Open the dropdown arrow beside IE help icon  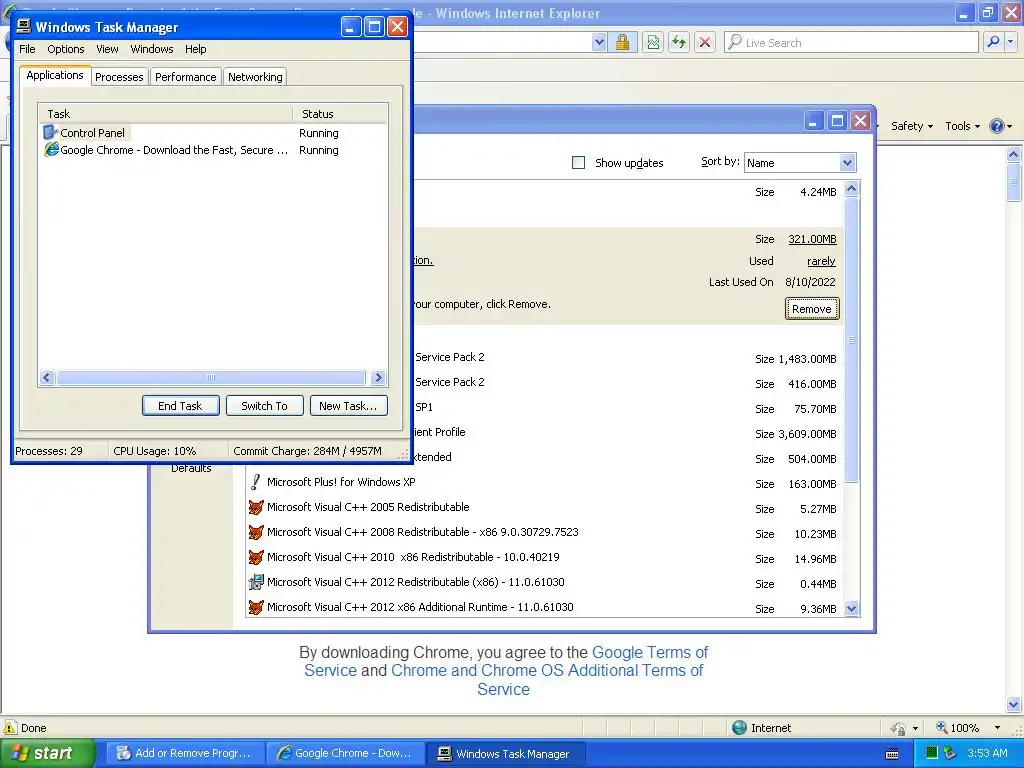pyautogui.click(x=1010, y=126)
